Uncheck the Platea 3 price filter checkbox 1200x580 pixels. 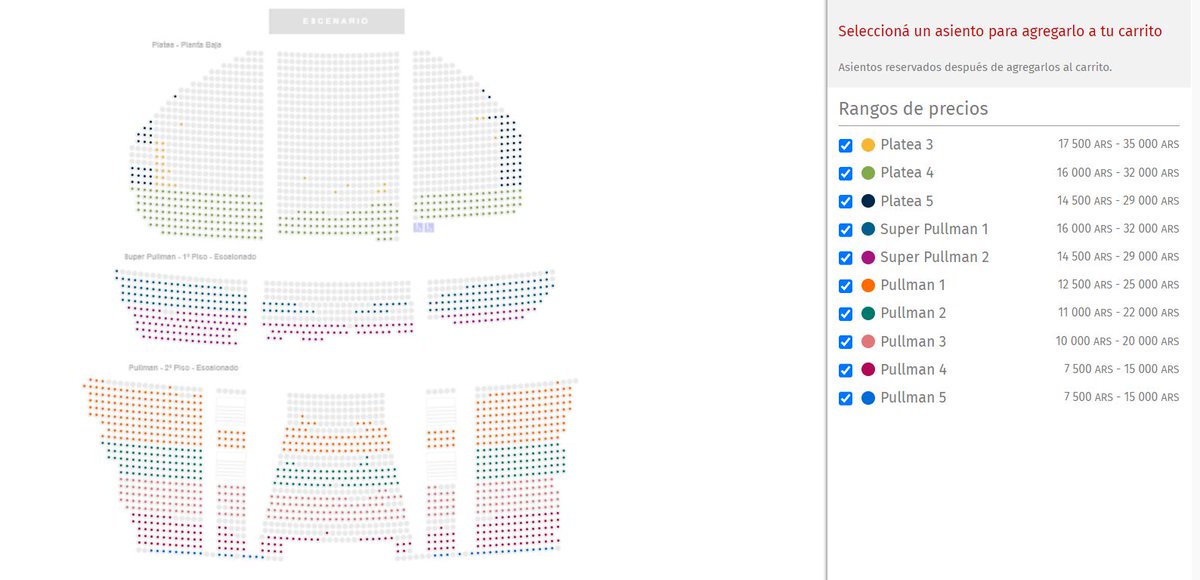pyautogui.click(x=845, y=145)
